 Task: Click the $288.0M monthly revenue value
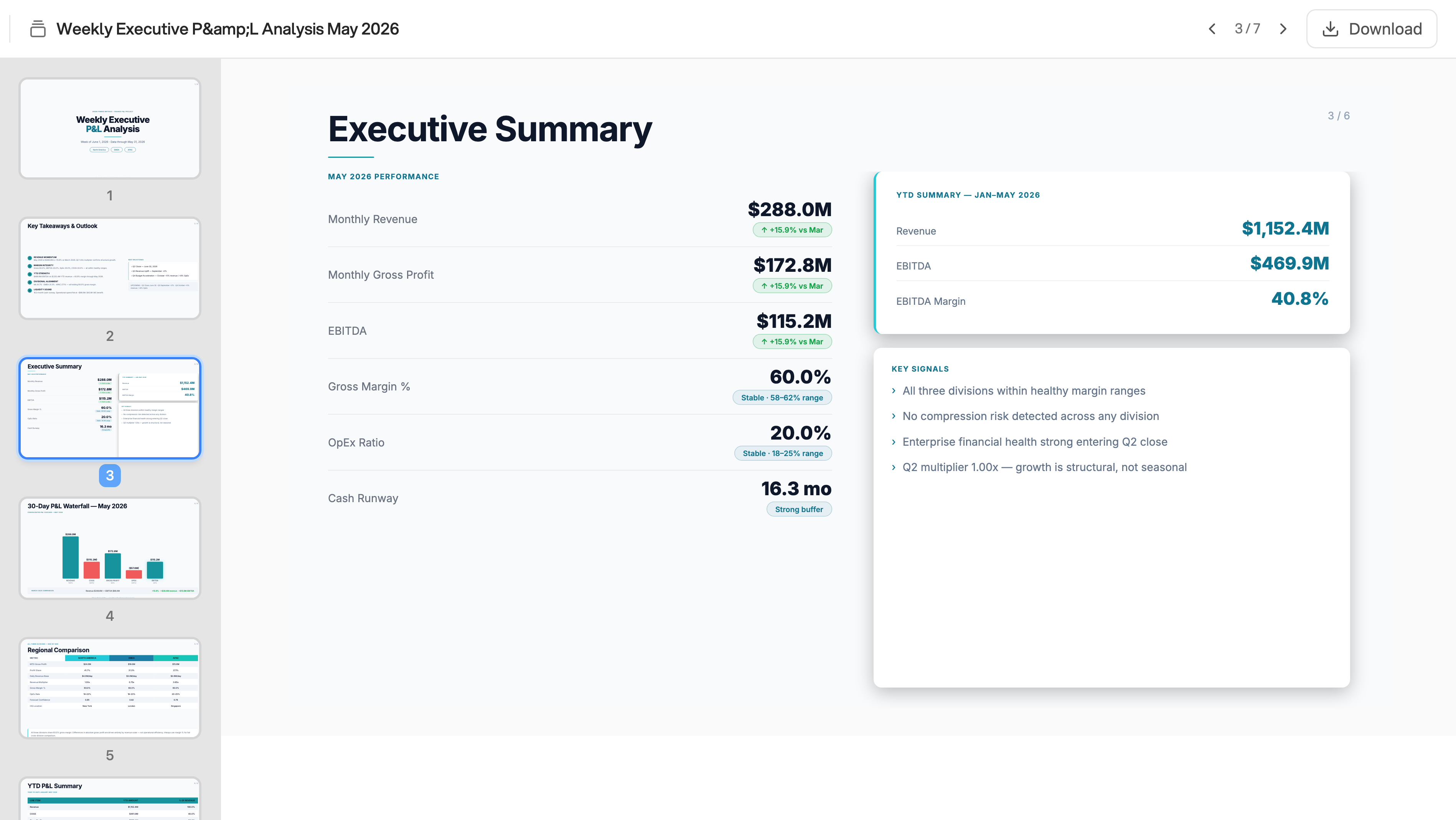coord(790,209)
